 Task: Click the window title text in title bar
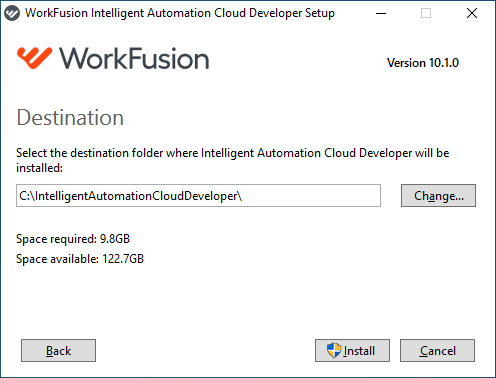(180, 13)
